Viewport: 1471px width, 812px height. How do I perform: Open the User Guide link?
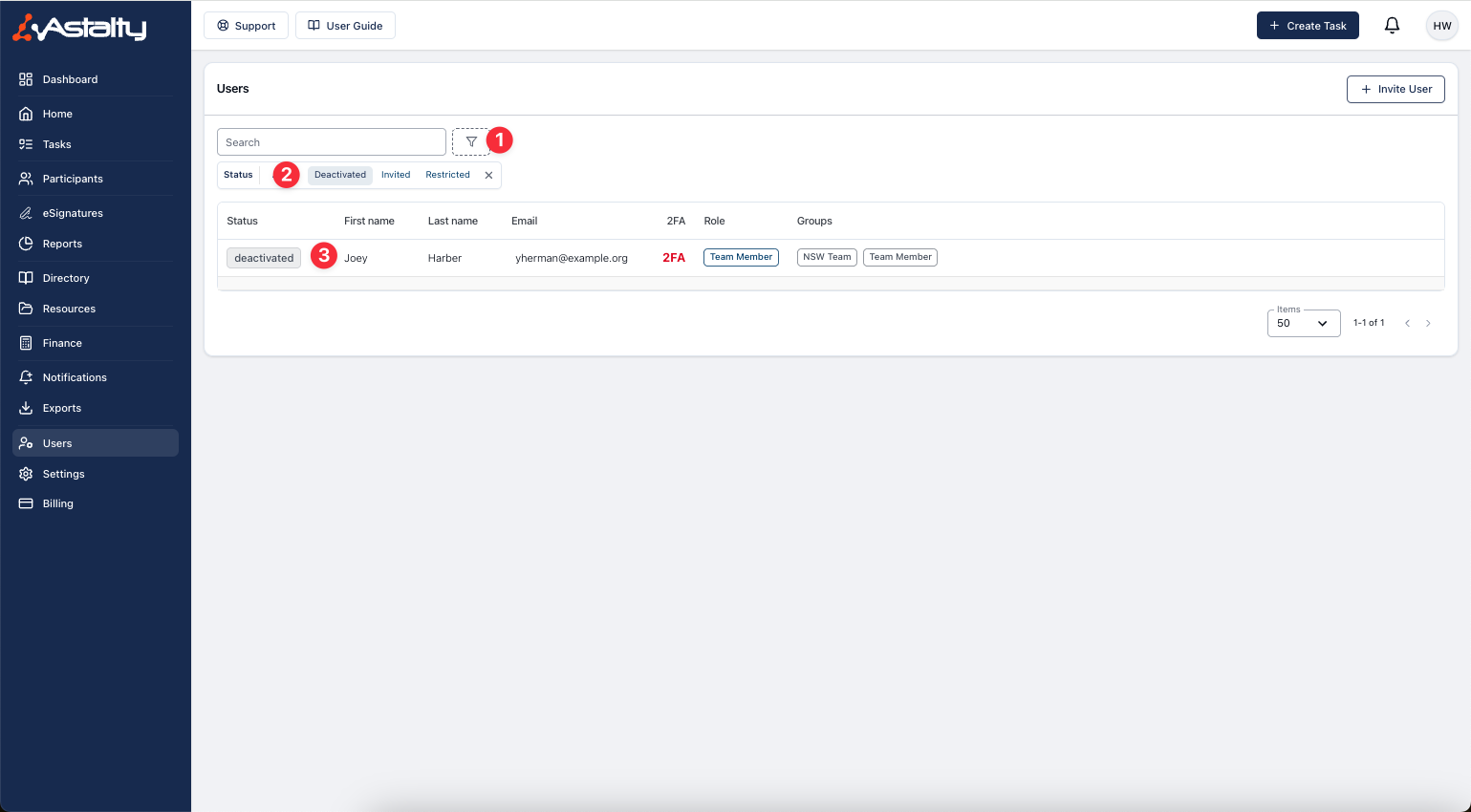click(x=345, y=26)
